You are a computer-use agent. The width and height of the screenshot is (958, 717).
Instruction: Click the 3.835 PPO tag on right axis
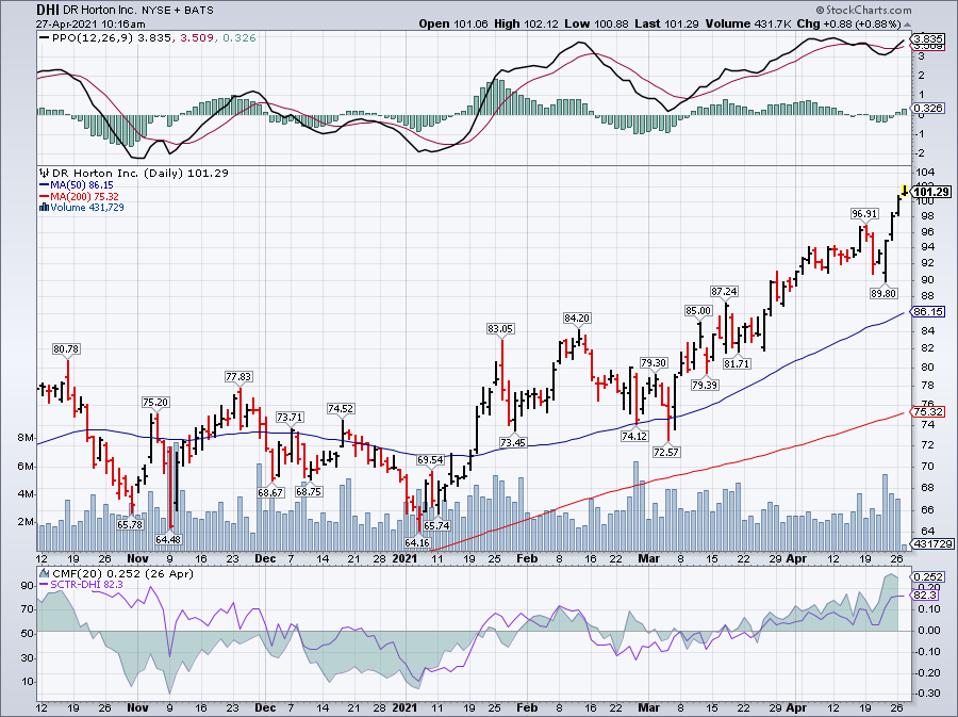click(929, 37)
